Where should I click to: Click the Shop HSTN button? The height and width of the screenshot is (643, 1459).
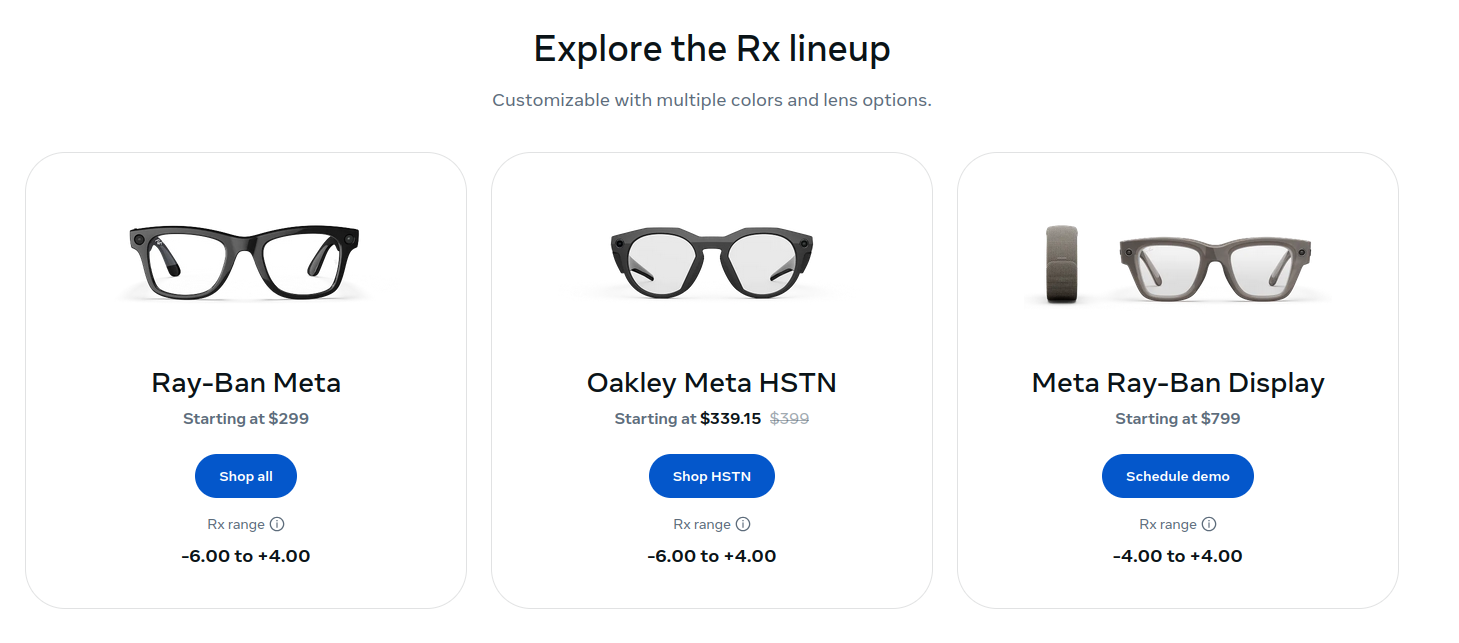pyautogui.click(x=711, y=476)
